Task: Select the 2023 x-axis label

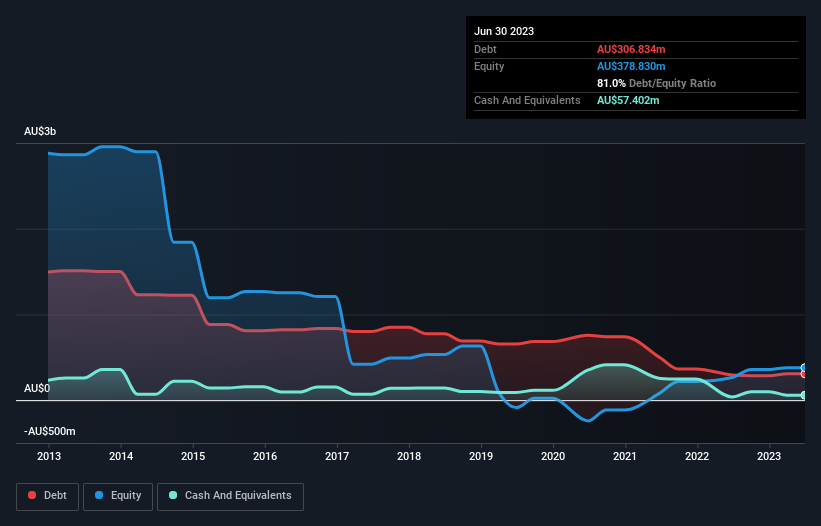Action: pyautogui.click(x=769, y=456)
